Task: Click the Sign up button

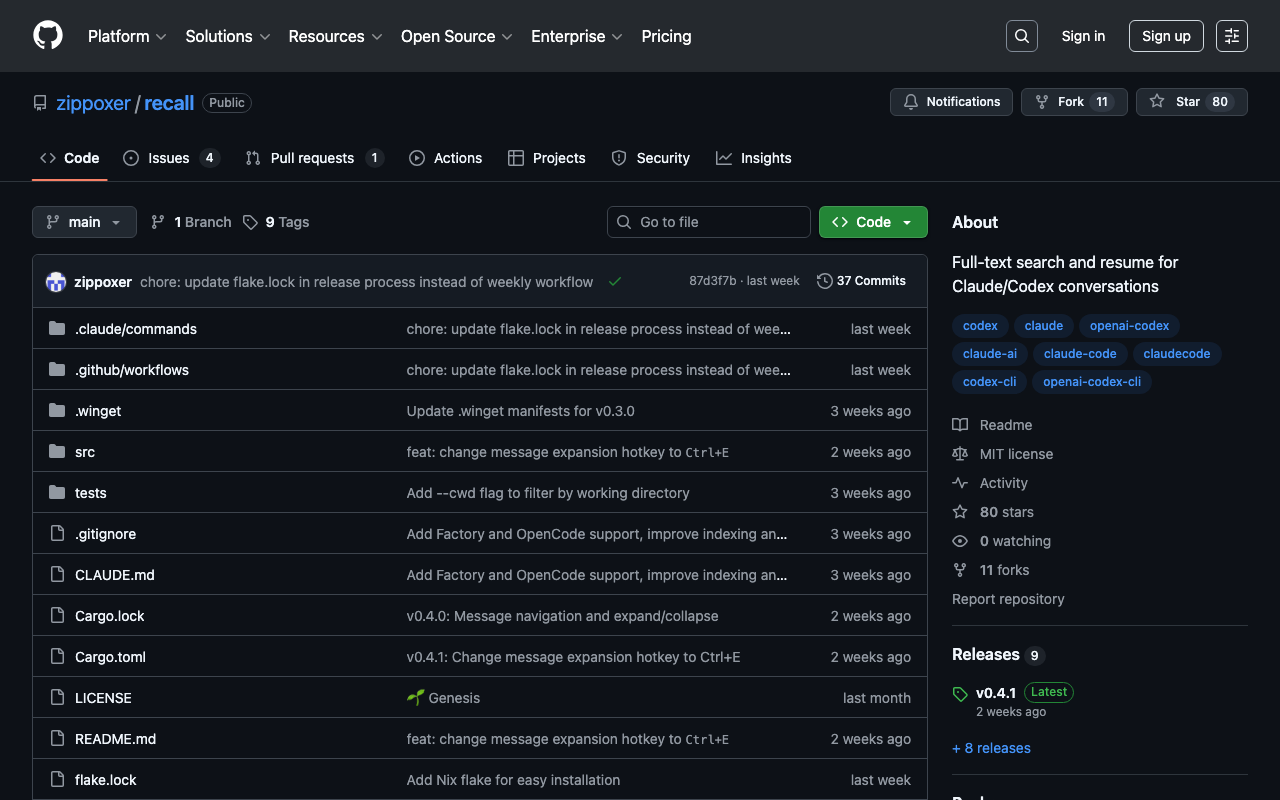Action: click(1166, 36)
